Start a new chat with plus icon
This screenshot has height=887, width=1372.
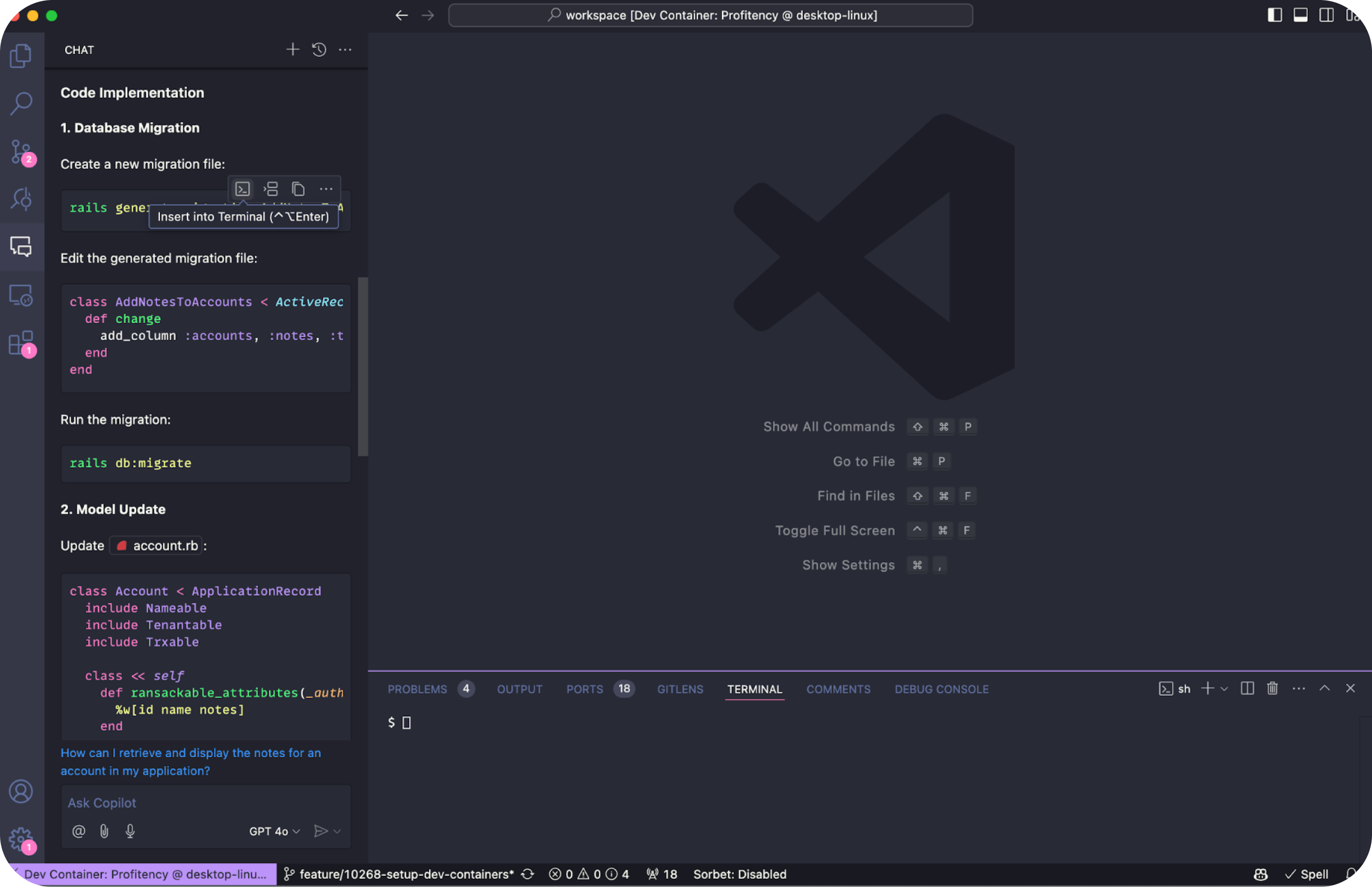pos(293,50)
